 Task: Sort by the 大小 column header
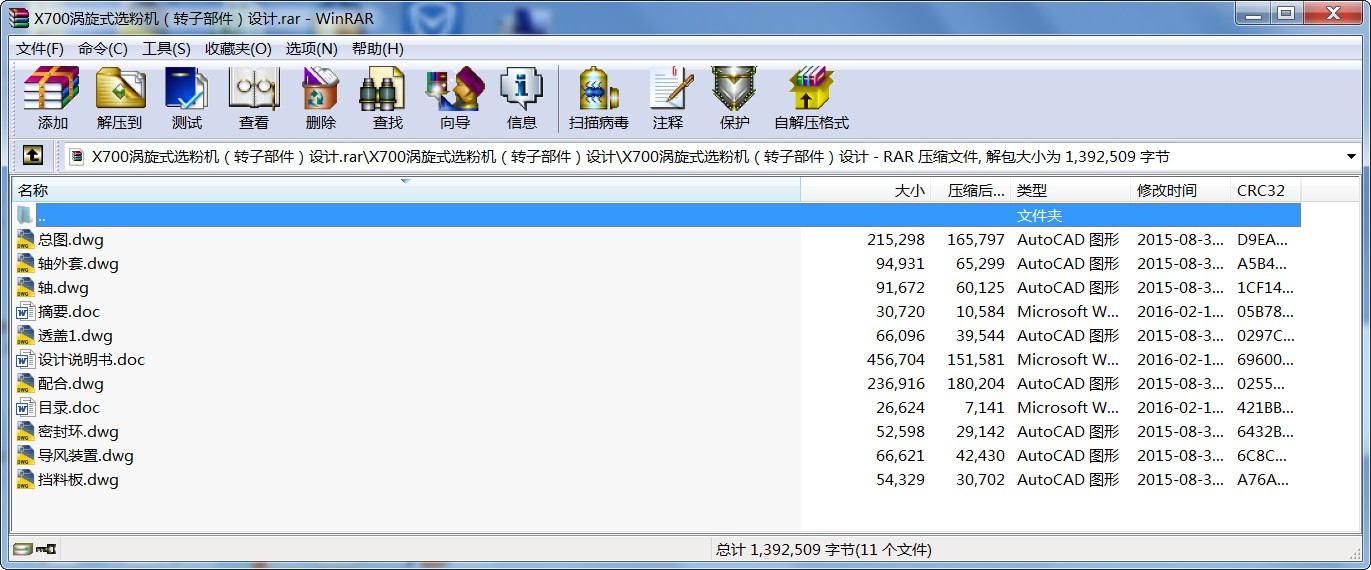866,190
